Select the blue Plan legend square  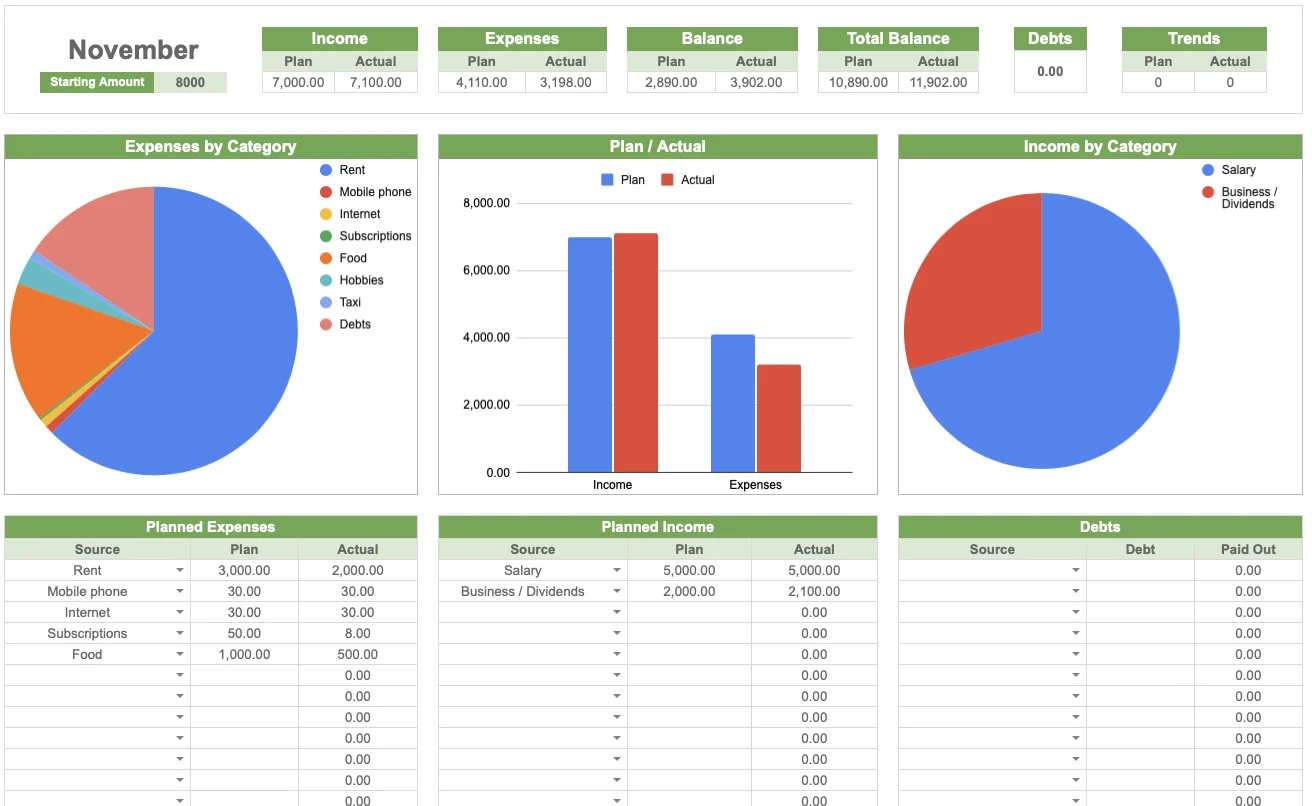click(x=605, y=179)
